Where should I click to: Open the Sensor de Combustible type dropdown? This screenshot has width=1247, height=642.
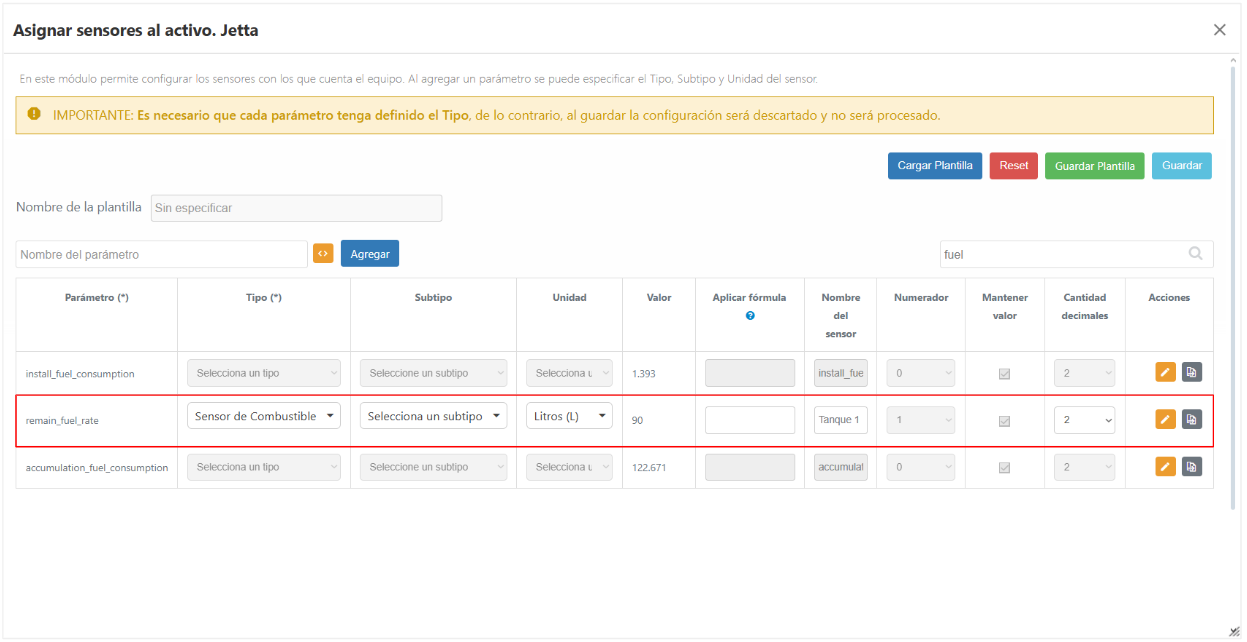click(264, 416)
